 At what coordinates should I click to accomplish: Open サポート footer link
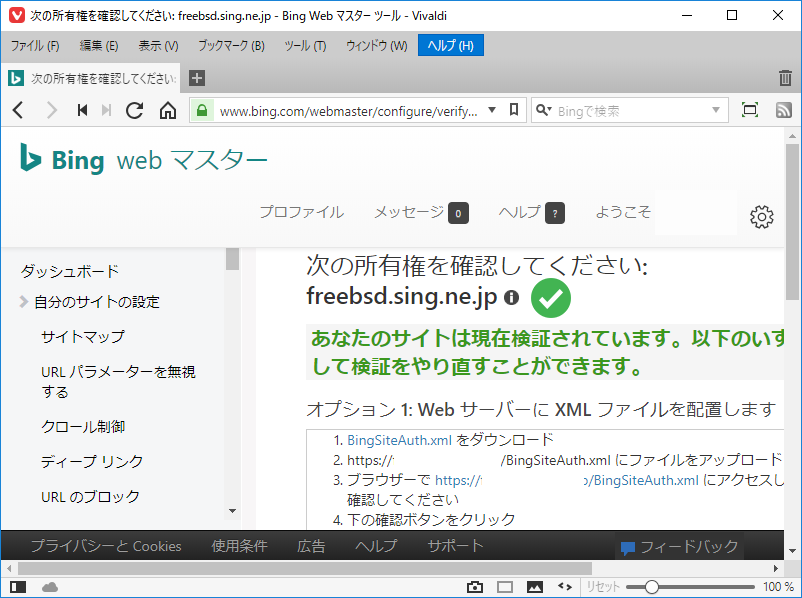pos(455,546)
